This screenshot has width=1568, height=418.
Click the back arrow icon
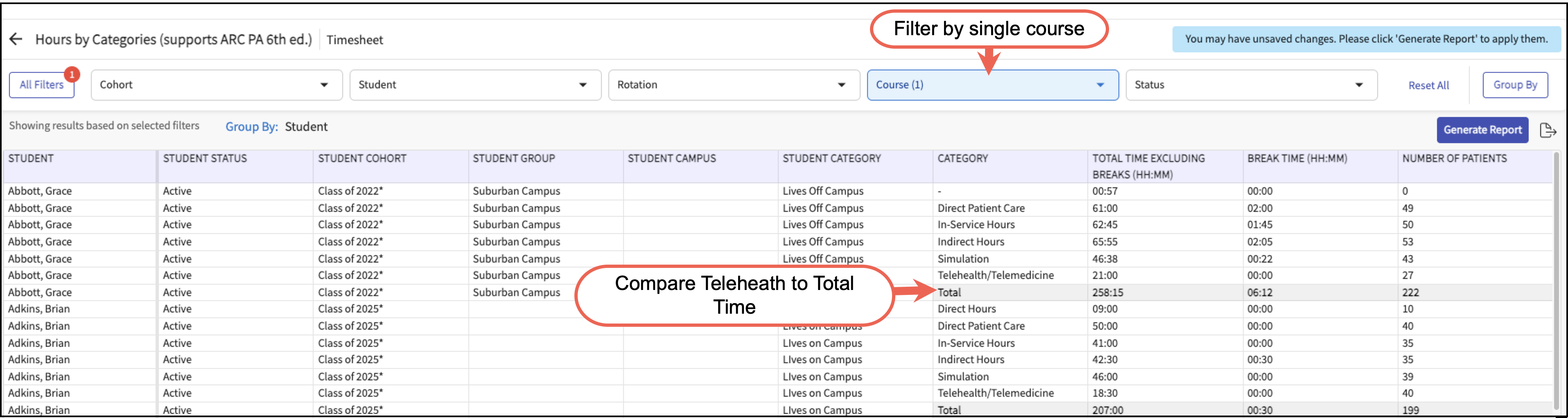[x=16, y=40]
